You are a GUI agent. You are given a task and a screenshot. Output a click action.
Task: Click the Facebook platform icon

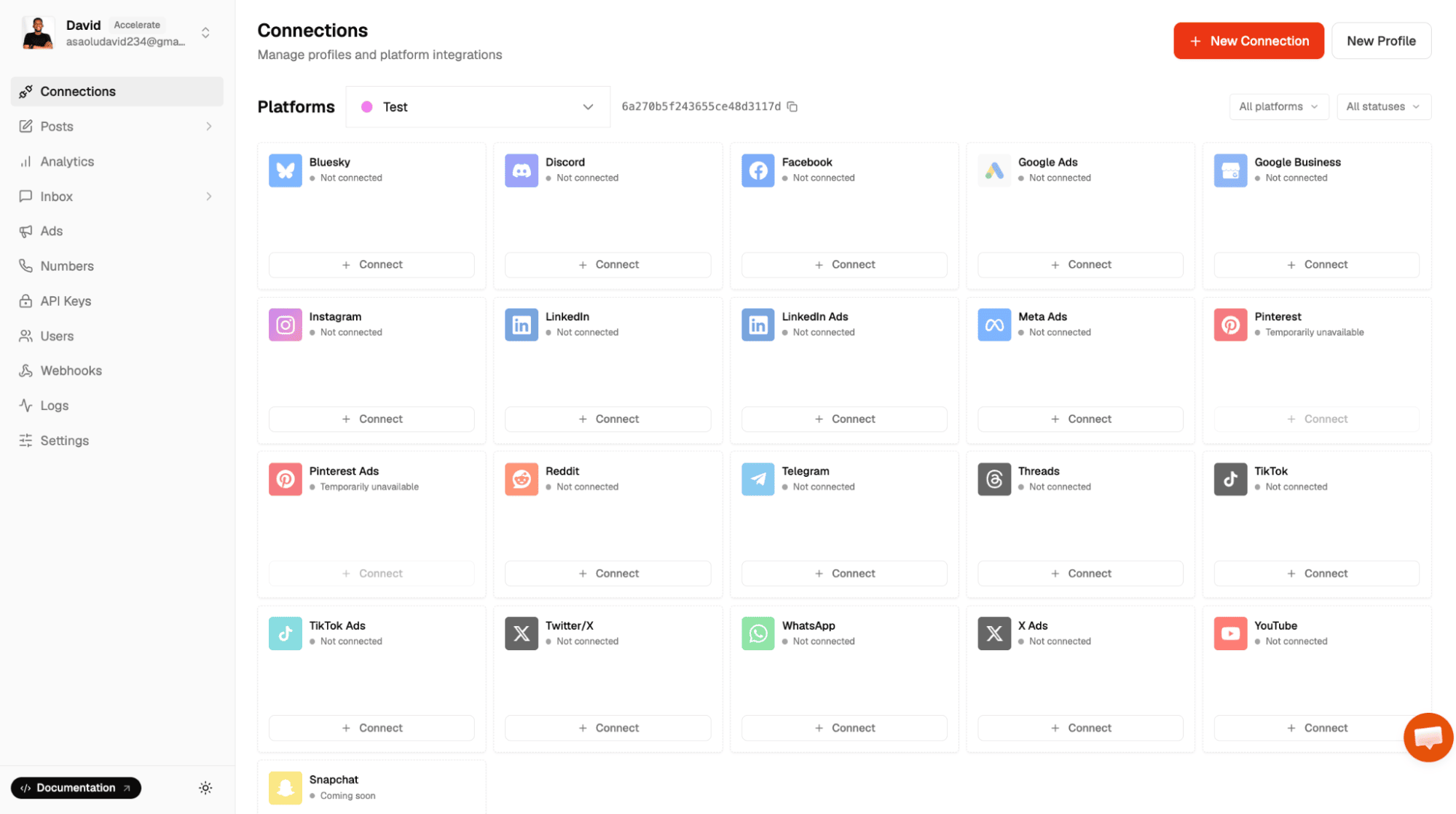coord(757,170)
